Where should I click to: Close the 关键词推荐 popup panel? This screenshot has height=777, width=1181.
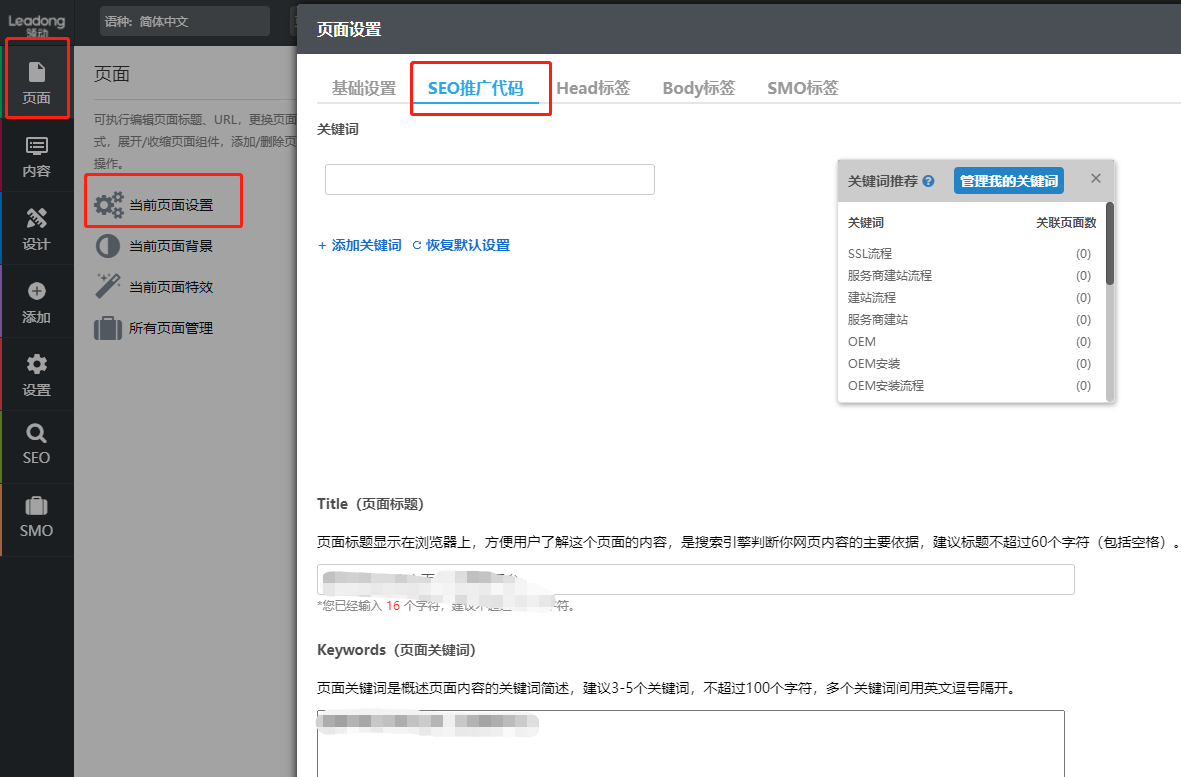tap(1095, 178)
